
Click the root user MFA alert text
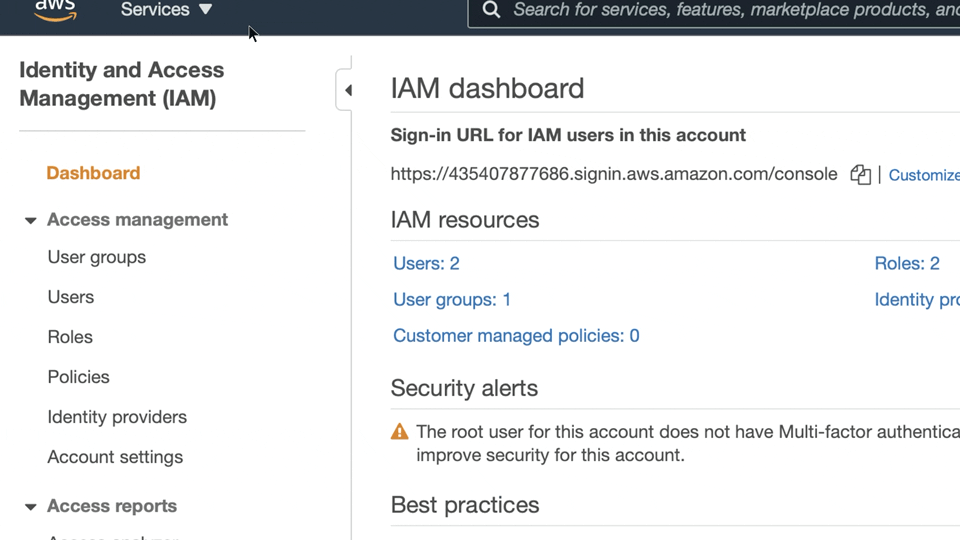coord(688,443)
